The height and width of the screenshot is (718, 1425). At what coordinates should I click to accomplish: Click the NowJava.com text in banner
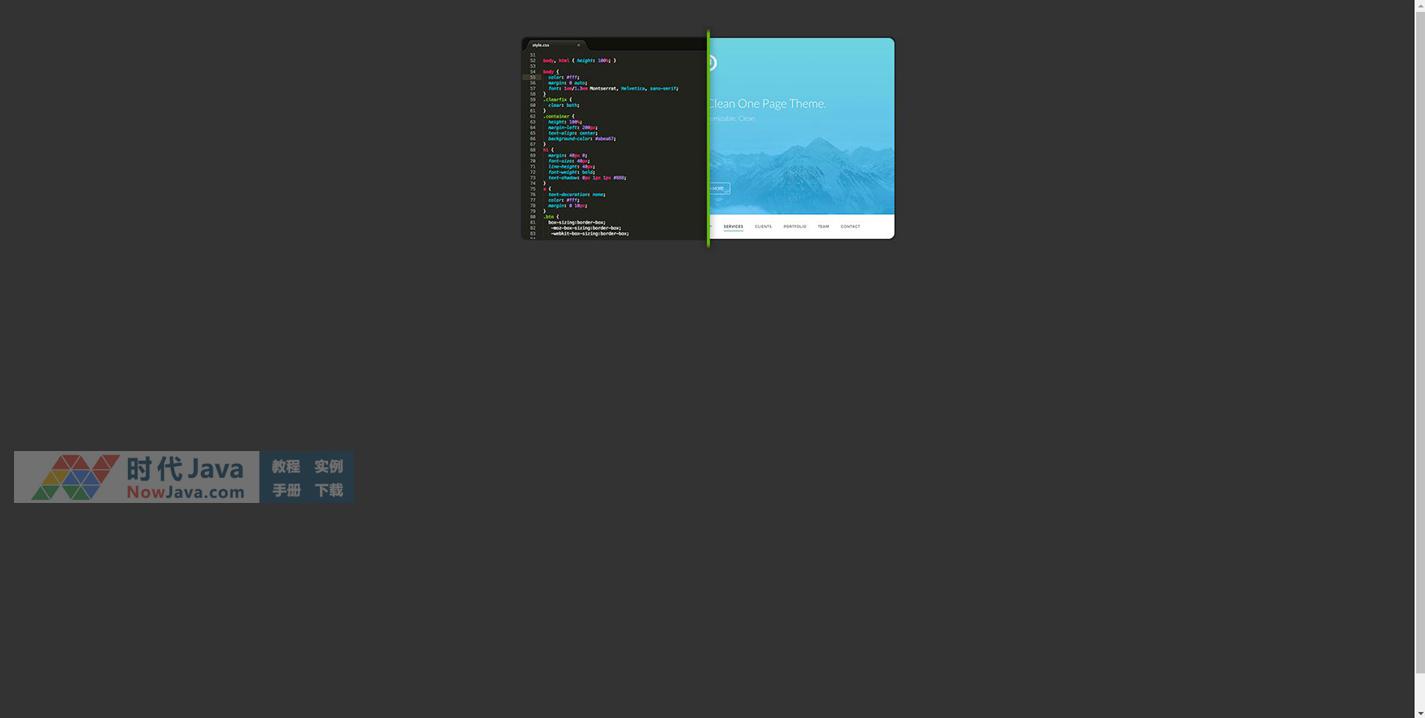click(x=185, y=492)
